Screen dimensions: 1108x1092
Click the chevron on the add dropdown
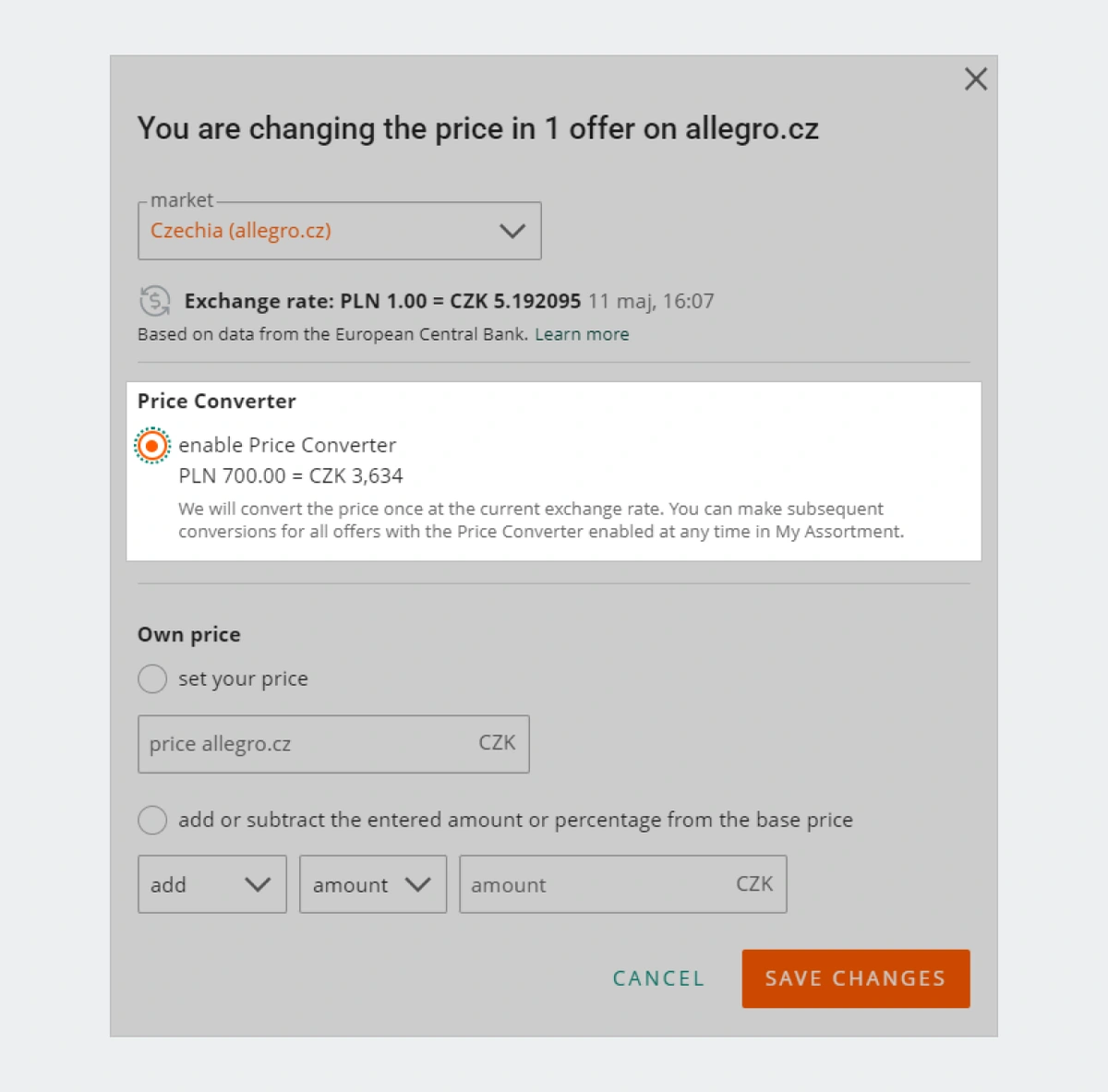pos(258,884)
